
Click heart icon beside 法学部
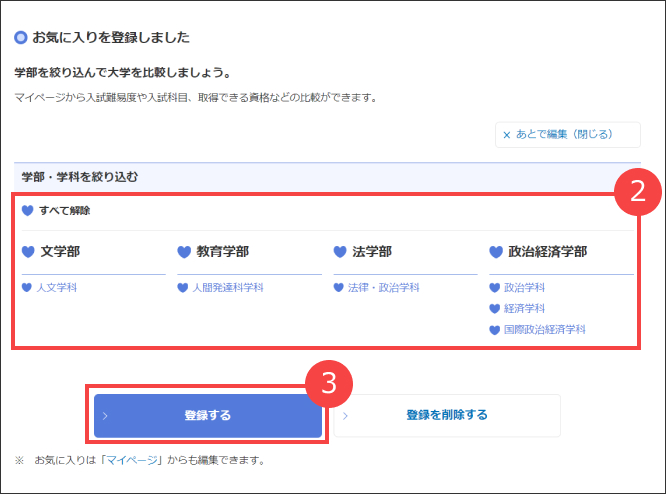[x=340, y=252]
